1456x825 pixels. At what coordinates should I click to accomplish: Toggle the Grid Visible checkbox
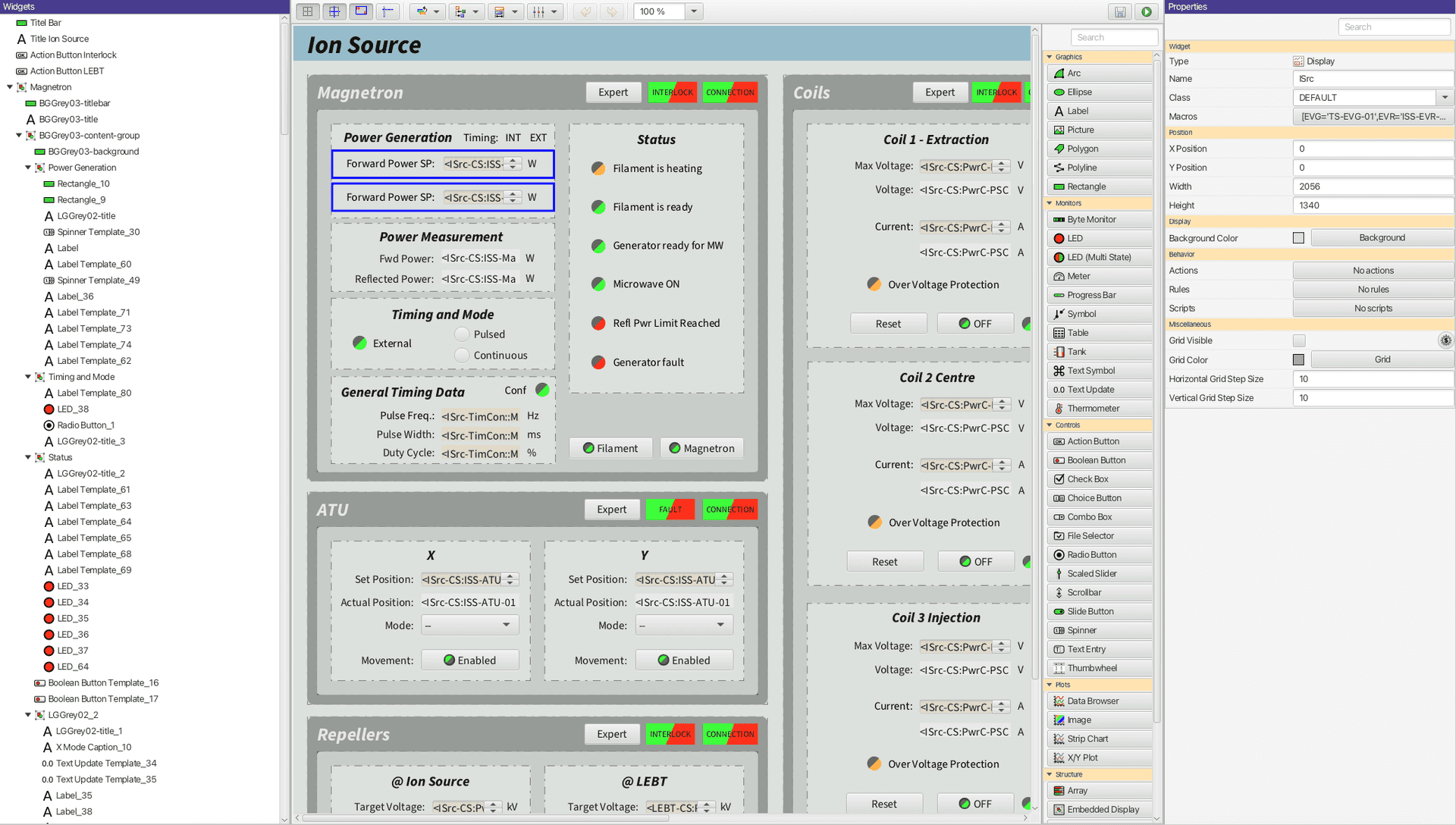tap(1300, 340)
